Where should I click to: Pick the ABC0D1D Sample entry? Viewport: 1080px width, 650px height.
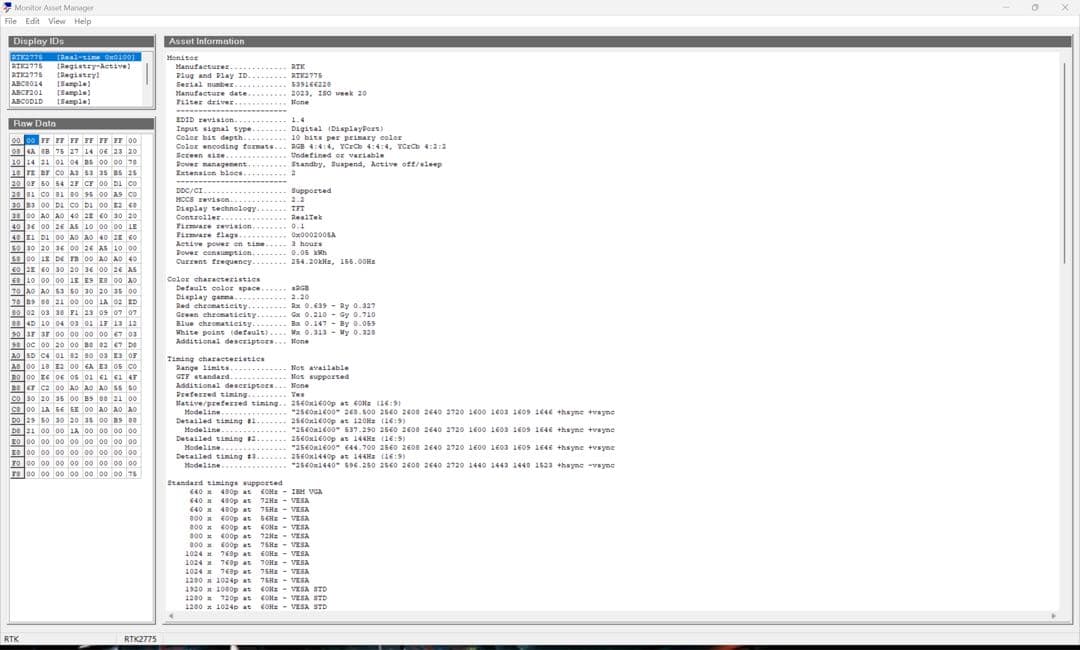coord(50,101)
